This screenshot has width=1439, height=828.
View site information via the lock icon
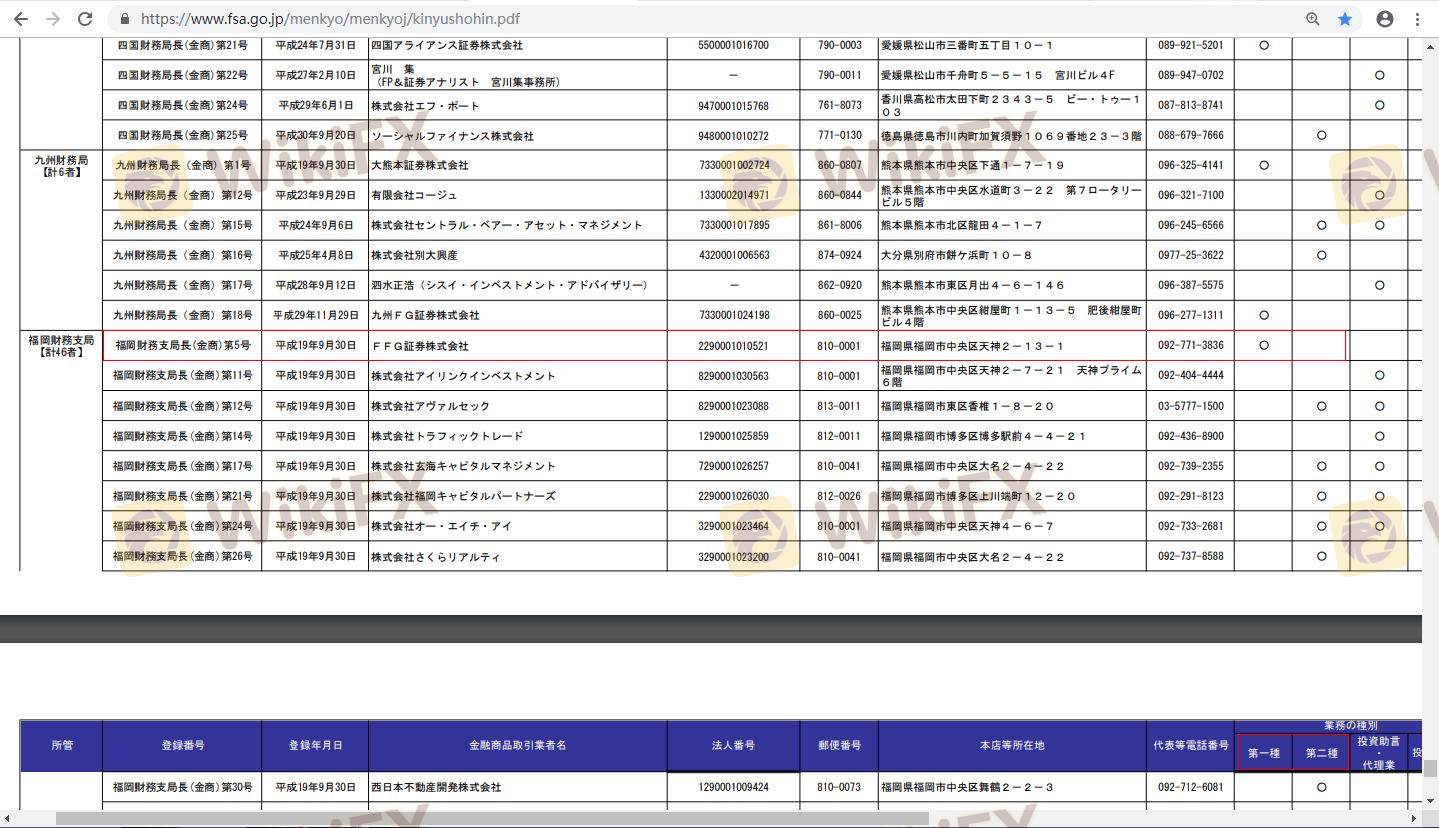pos(124,19)
